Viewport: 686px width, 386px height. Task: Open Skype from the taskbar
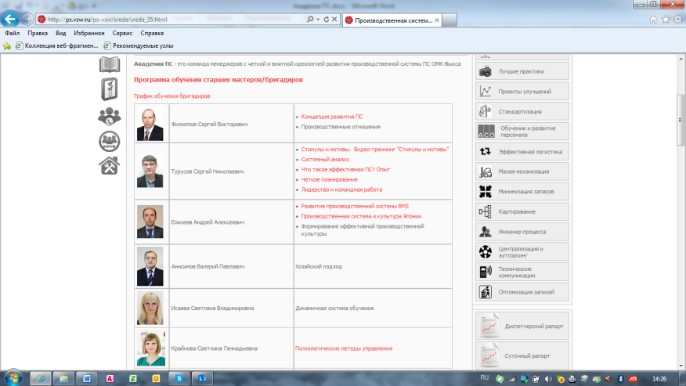click(179, 378)
